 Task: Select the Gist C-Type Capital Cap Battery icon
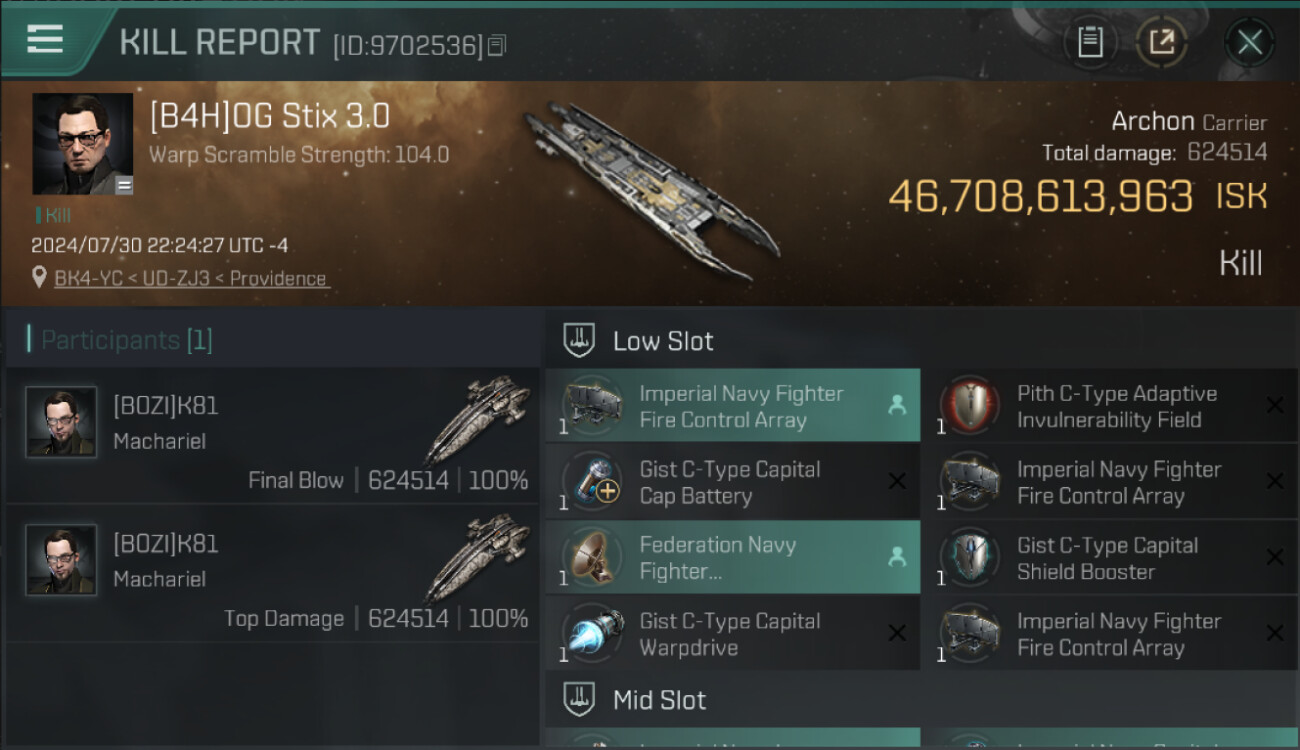tap(592, 482)
